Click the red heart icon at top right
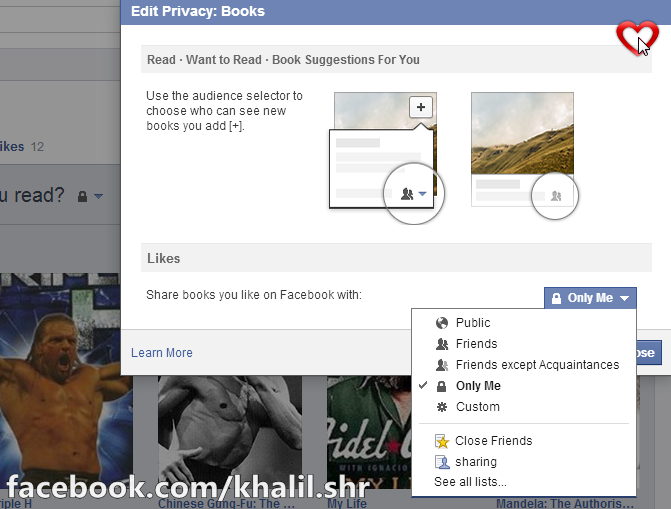This screenshot has width=671, height=509. click(637, 37)
